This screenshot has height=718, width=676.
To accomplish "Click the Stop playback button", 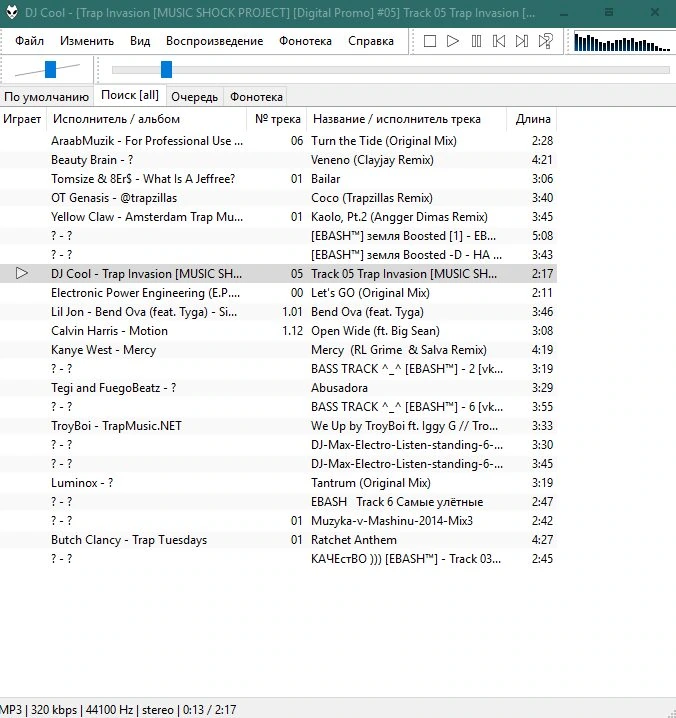I will (430, 41).
